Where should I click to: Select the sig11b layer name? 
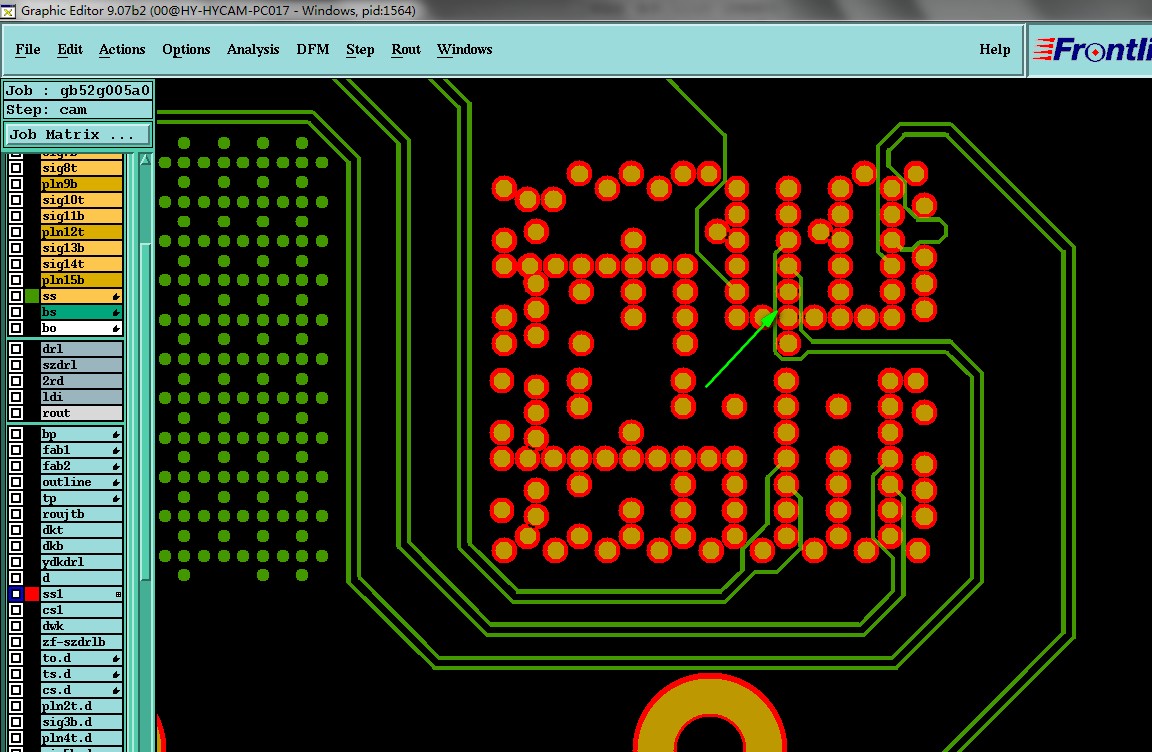82,216
